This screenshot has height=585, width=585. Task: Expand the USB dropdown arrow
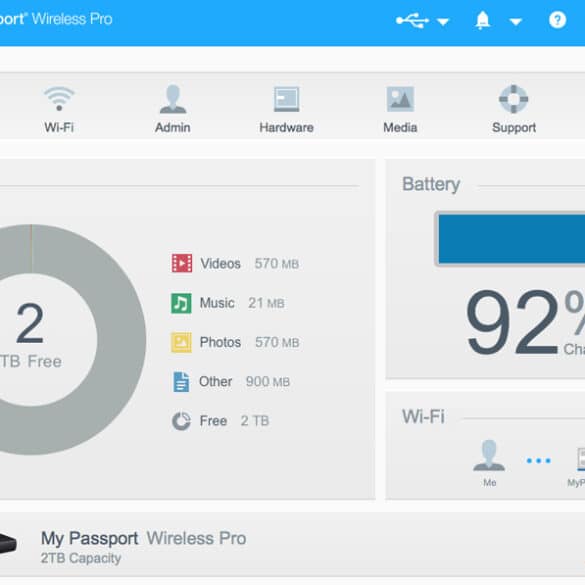pyautogui.click(x=443, y=22)
